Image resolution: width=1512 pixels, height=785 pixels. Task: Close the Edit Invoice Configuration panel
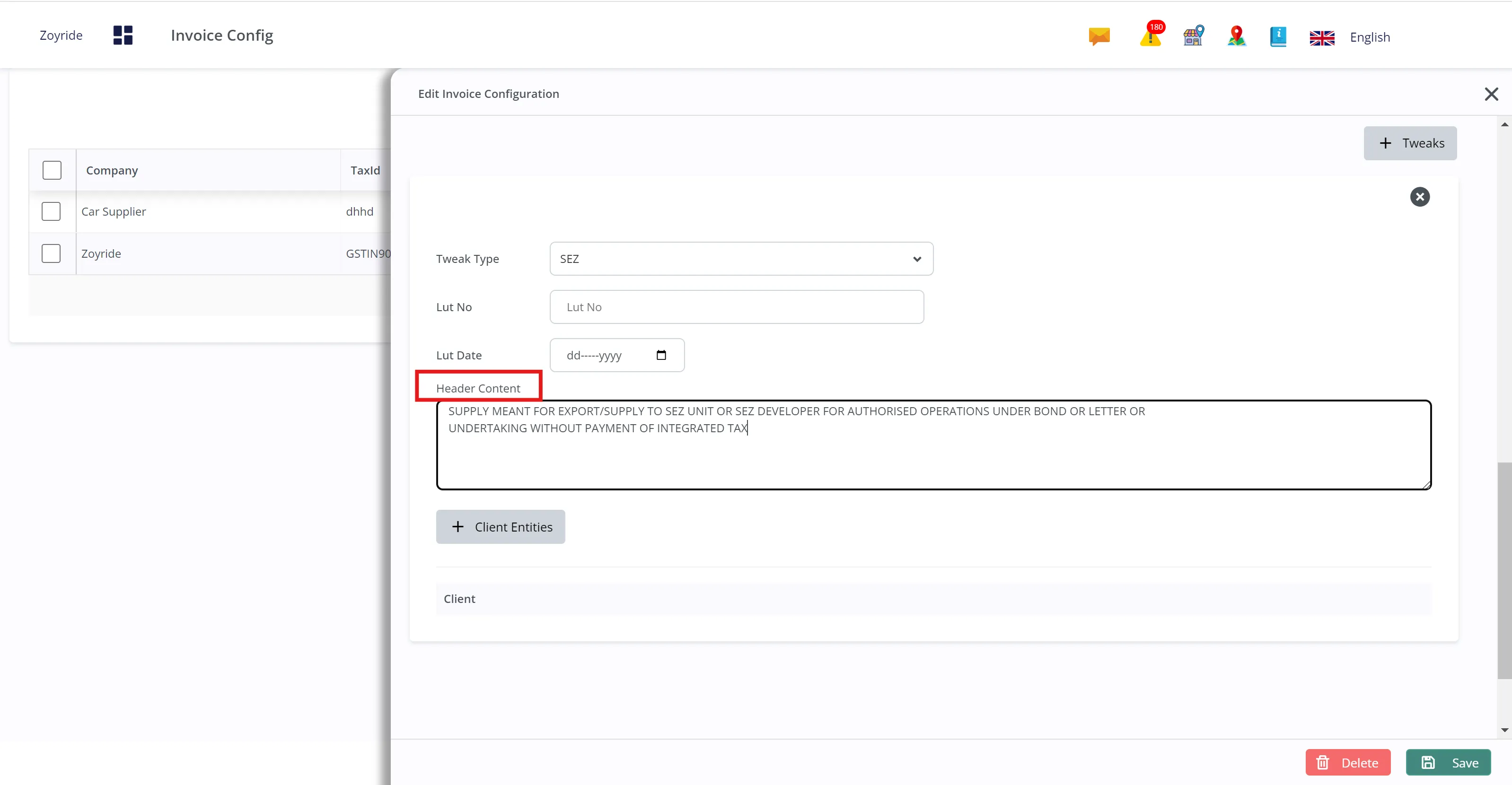1491,94
